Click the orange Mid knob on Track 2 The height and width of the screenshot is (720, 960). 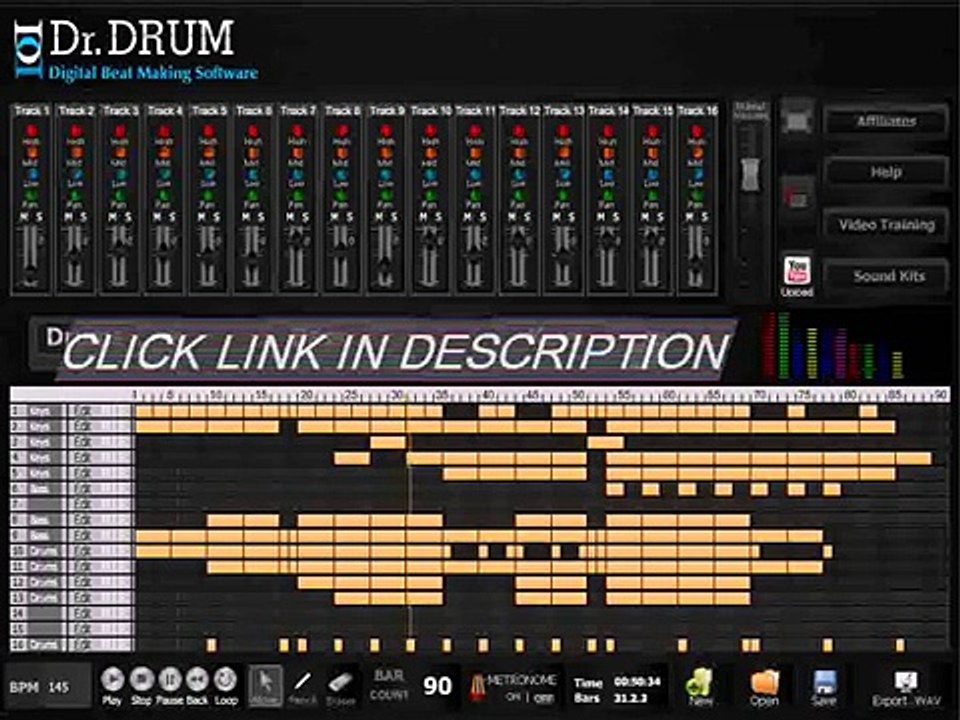coord(76,153)
